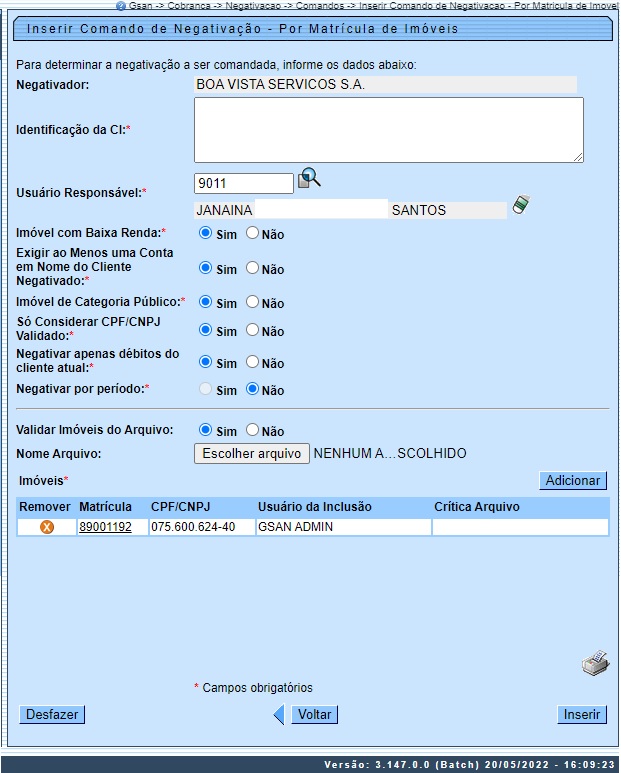
Task: Click the orange remove icon for 89001192
Action: coord(46,527)
